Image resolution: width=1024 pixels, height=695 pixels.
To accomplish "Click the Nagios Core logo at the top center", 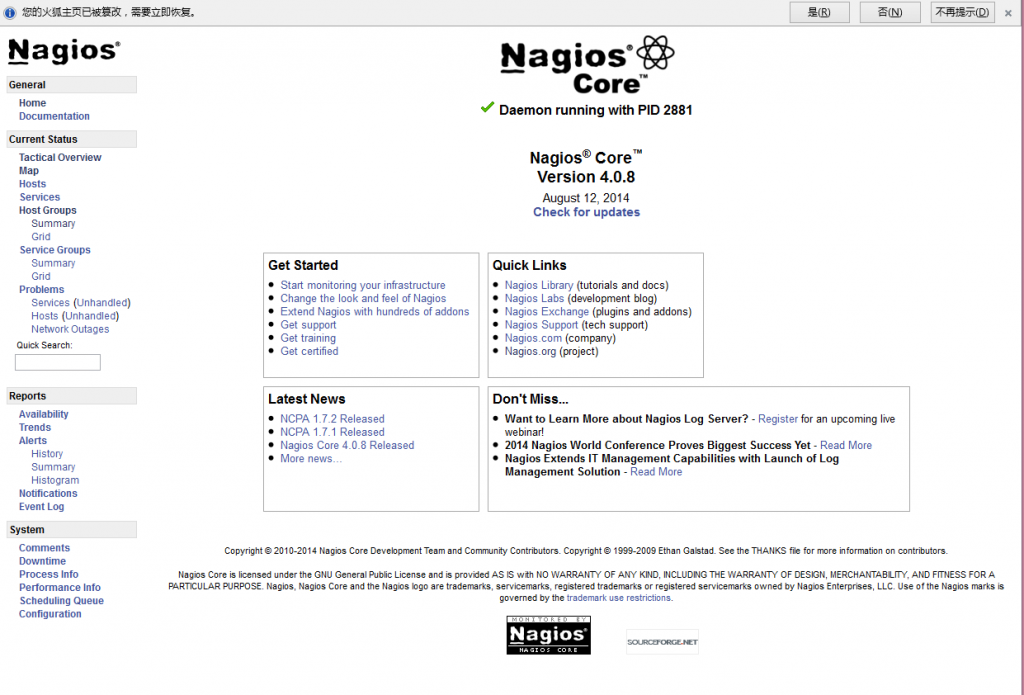I will pos(587,65).
